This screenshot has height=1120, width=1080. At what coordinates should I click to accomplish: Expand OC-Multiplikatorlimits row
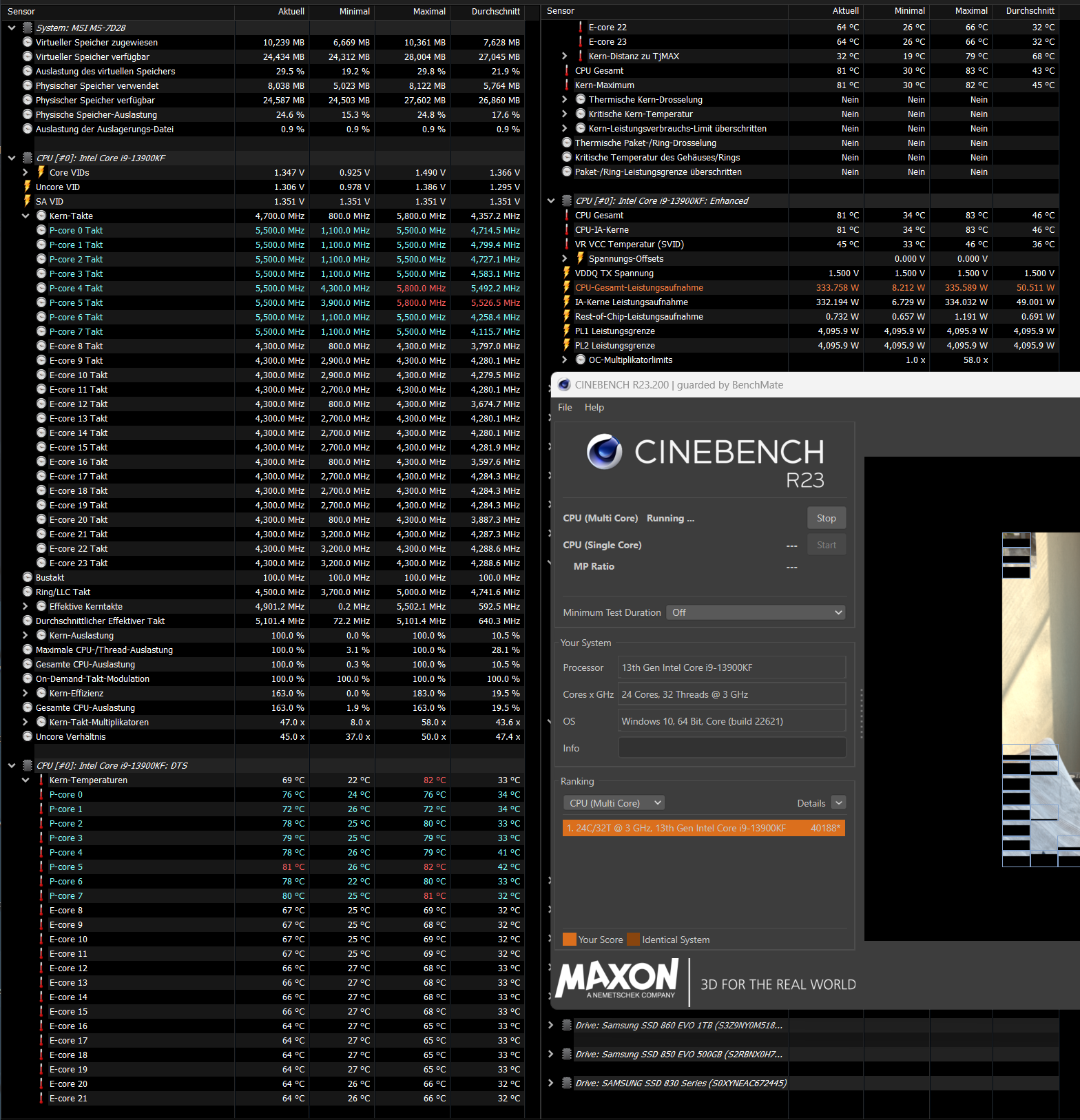pos(565,360)
